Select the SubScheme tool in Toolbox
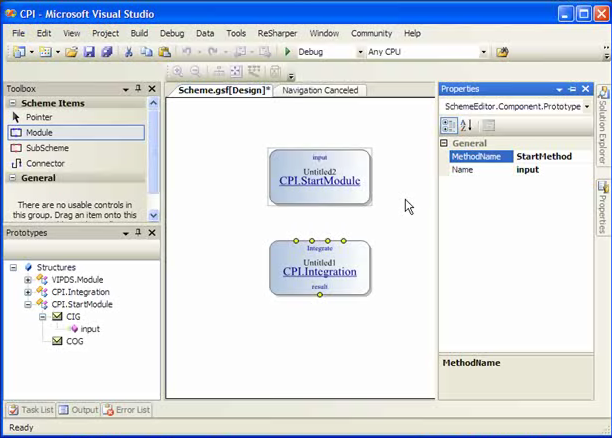 coord(47,148)
